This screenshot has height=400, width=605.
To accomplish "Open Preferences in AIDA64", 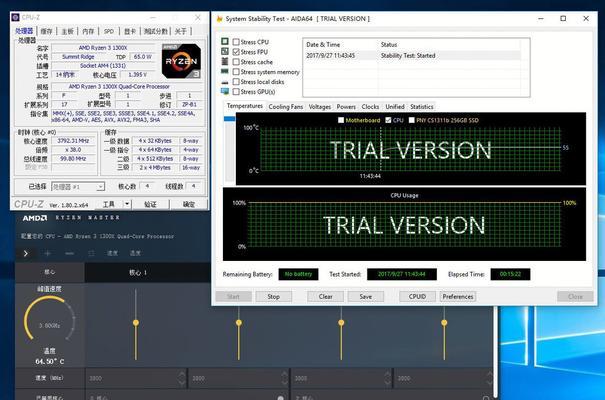I will 458,297.
